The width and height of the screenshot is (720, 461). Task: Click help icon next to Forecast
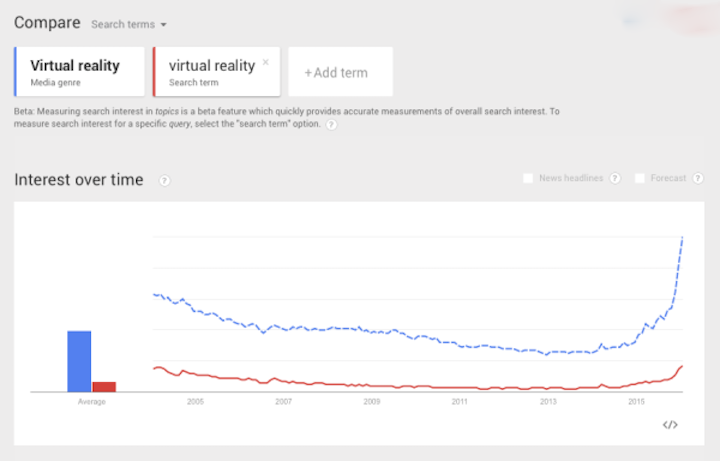point(699,179)
